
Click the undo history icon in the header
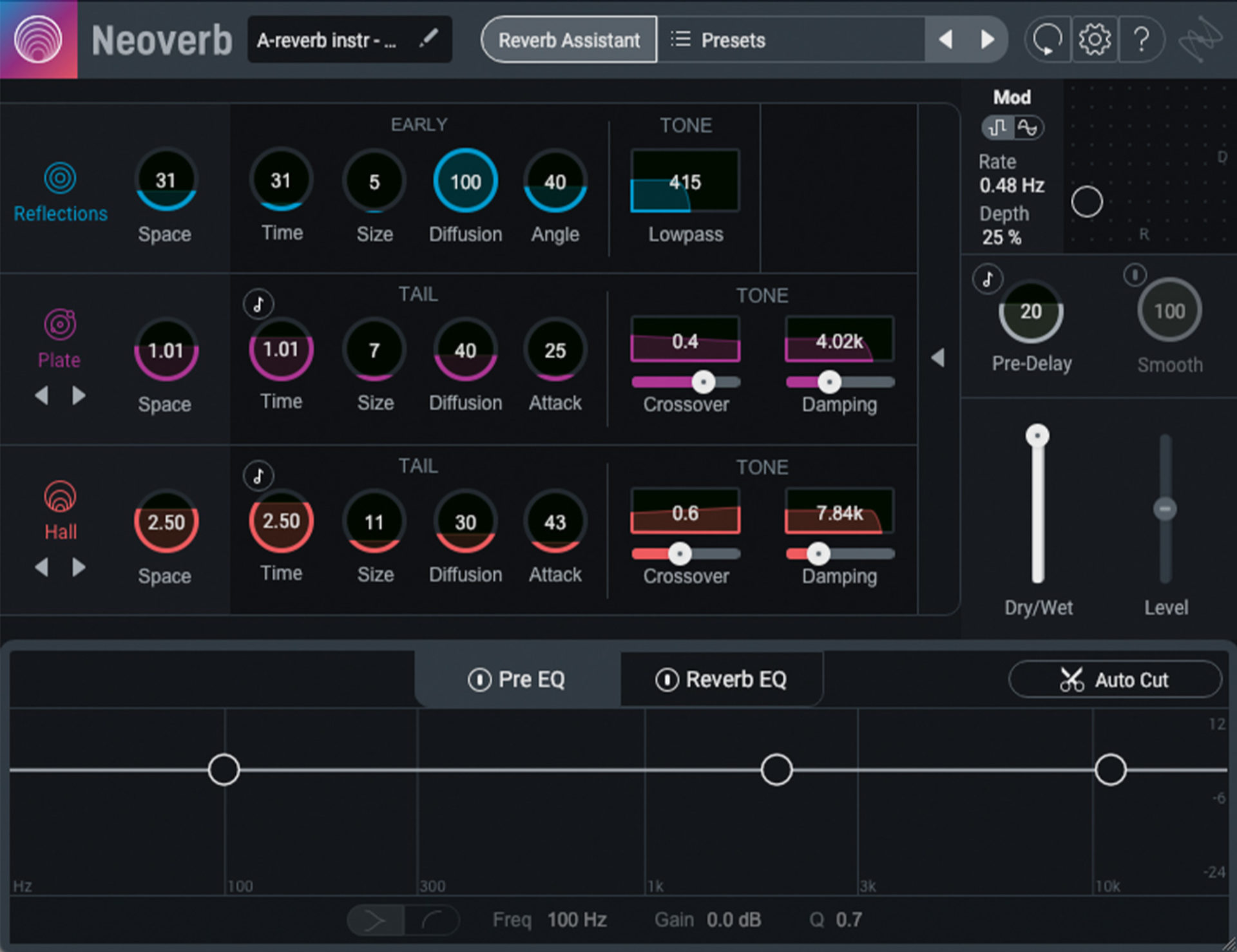point(1046,39)
